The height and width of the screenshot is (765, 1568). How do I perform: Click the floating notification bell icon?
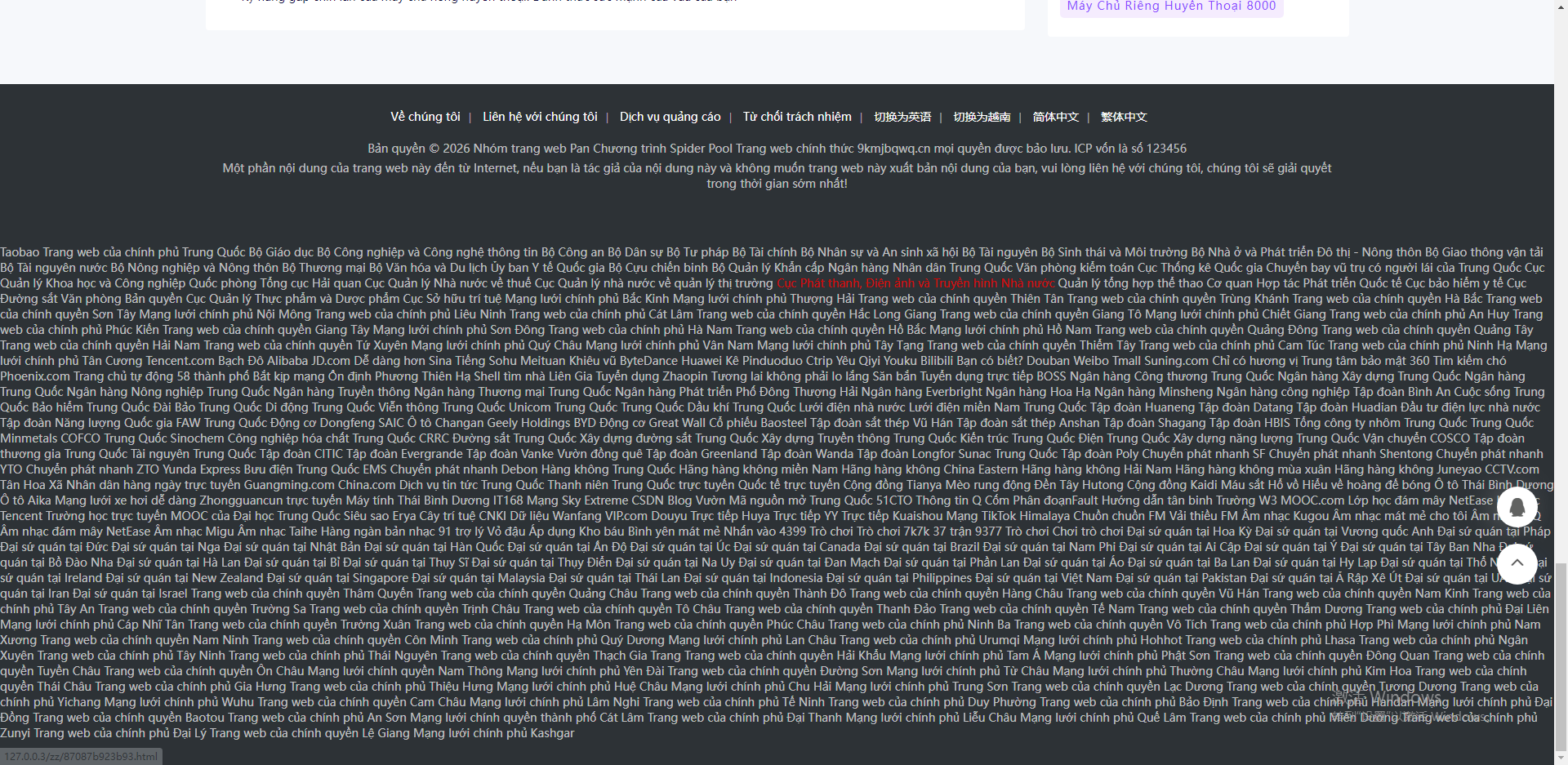click(x=1517, y=506)
